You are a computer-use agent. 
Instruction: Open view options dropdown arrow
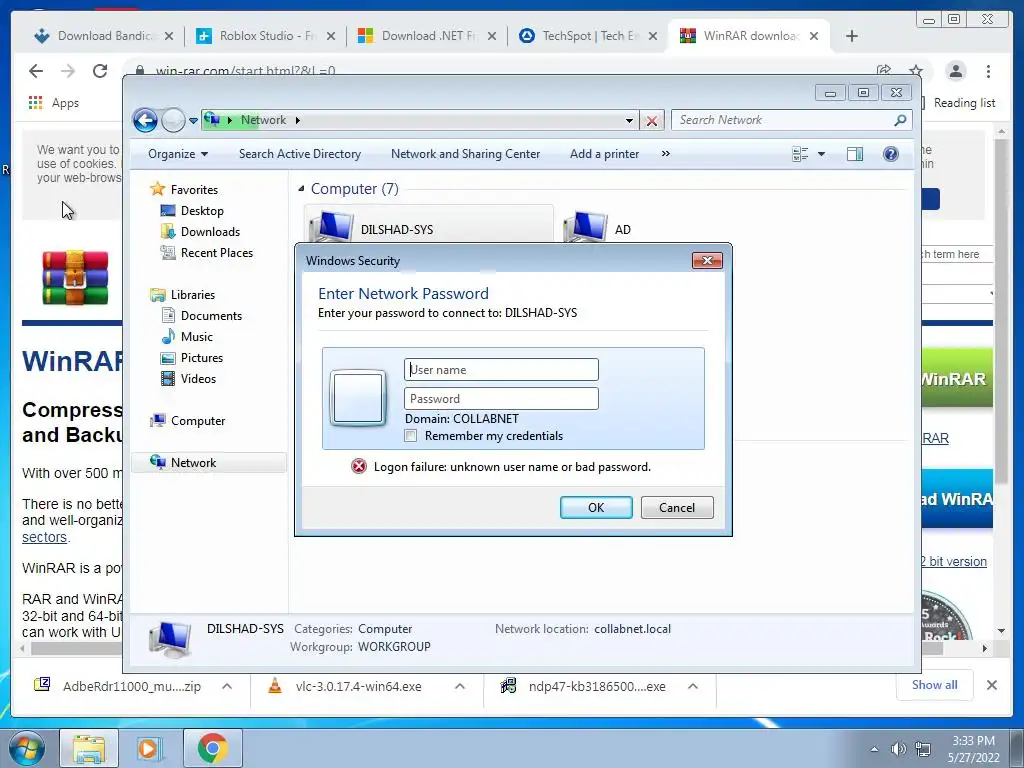[821, 154]
